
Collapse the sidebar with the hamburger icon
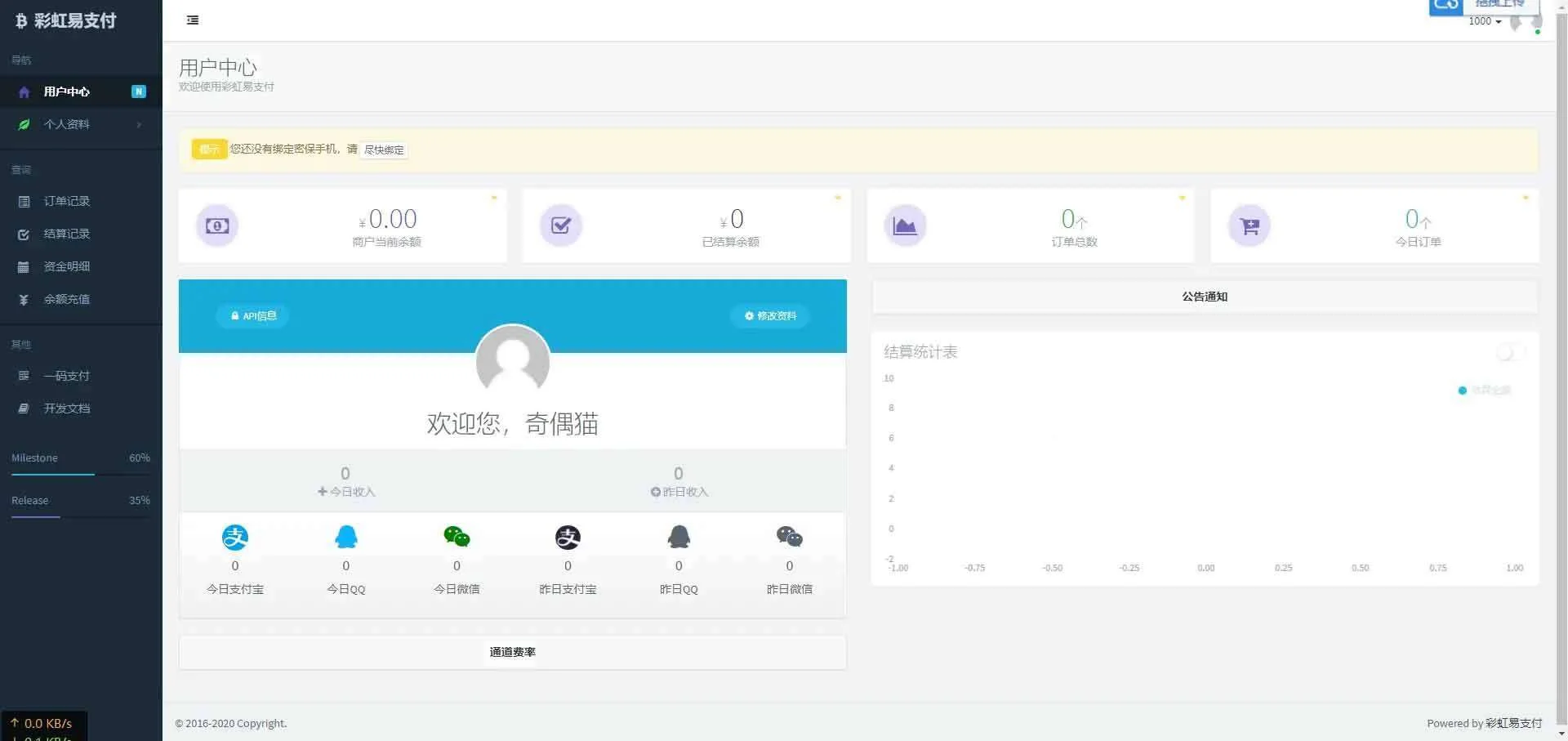coord(193,20)
